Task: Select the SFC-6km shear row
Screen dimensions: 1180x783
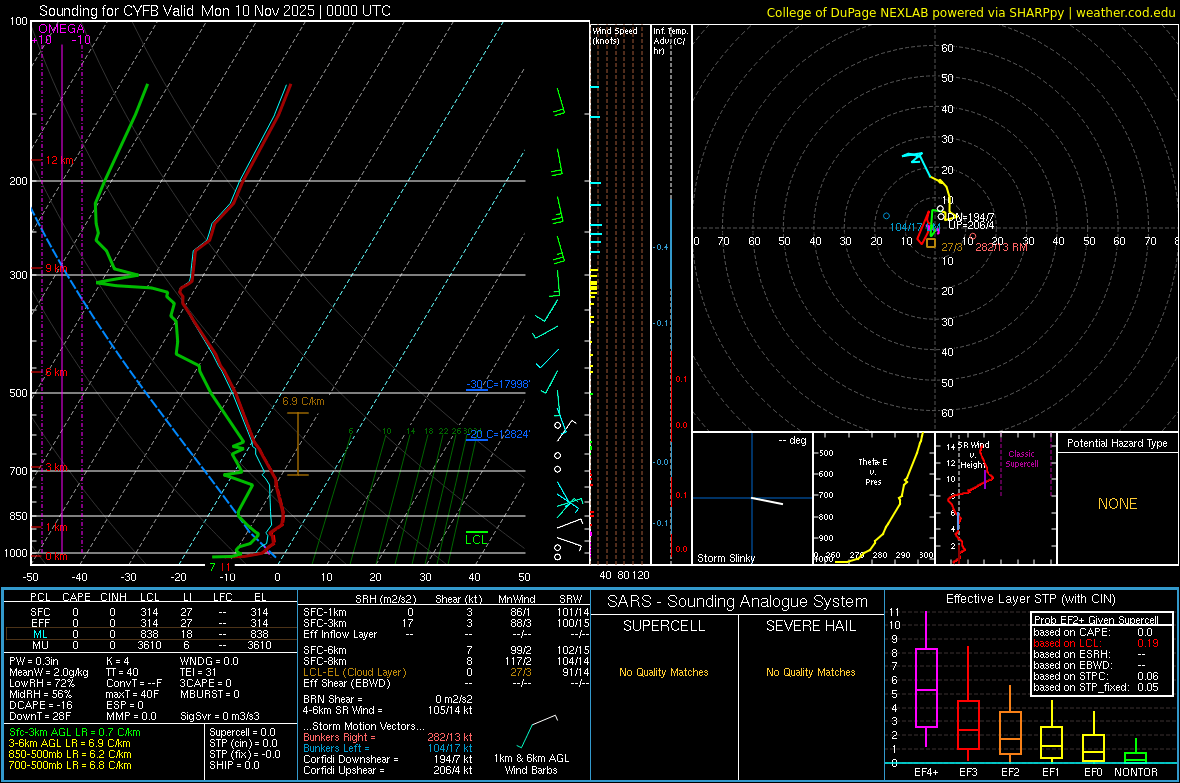Action: (444, 650)
